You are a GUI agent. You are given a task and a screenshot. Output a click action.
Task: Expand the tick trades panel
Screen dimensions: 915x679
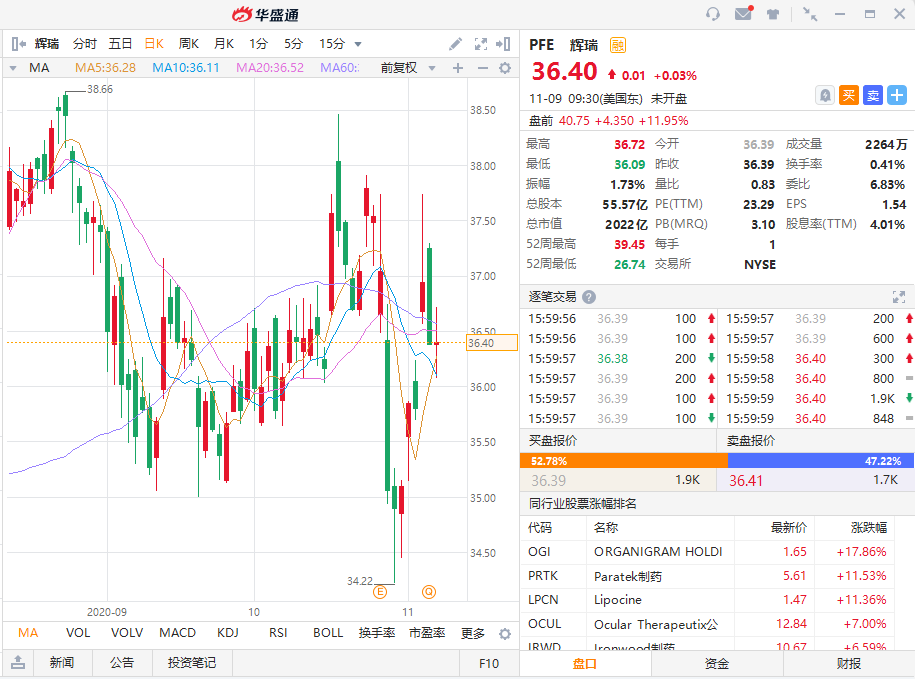[x=899, y=297]
